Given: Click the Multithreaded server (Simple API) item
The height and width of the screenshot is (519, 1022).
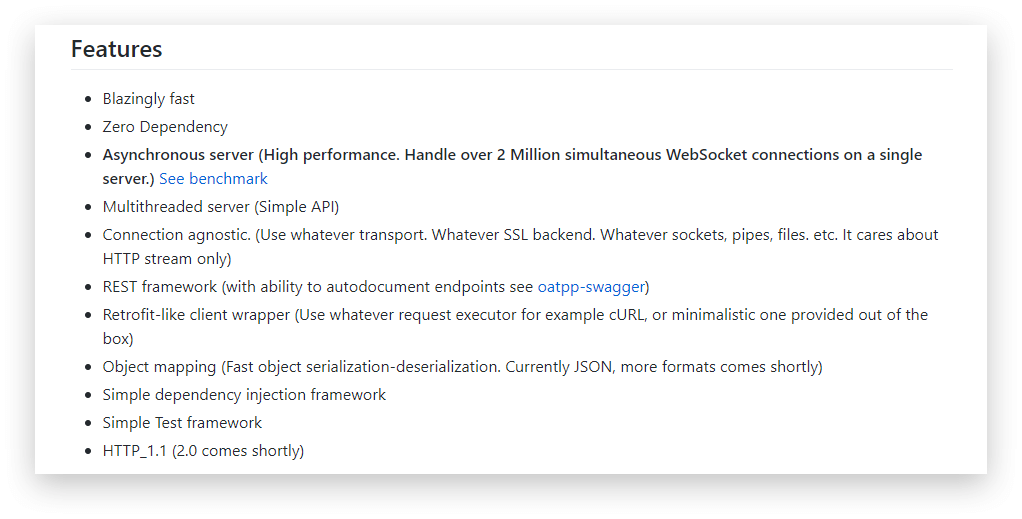Looking at the screenshot, I should click(x=221, y=207).
